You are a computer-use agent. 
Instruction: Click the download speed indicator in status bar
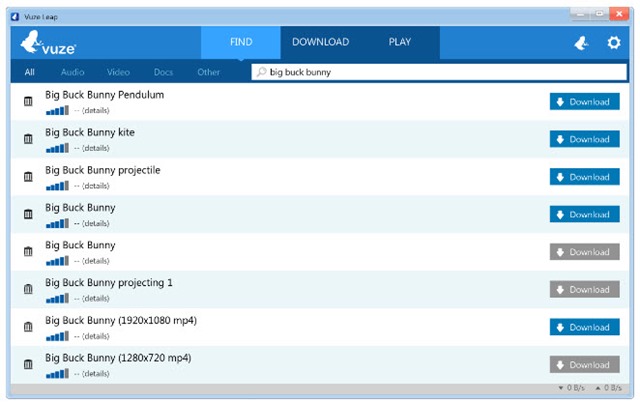coord(571,387)
